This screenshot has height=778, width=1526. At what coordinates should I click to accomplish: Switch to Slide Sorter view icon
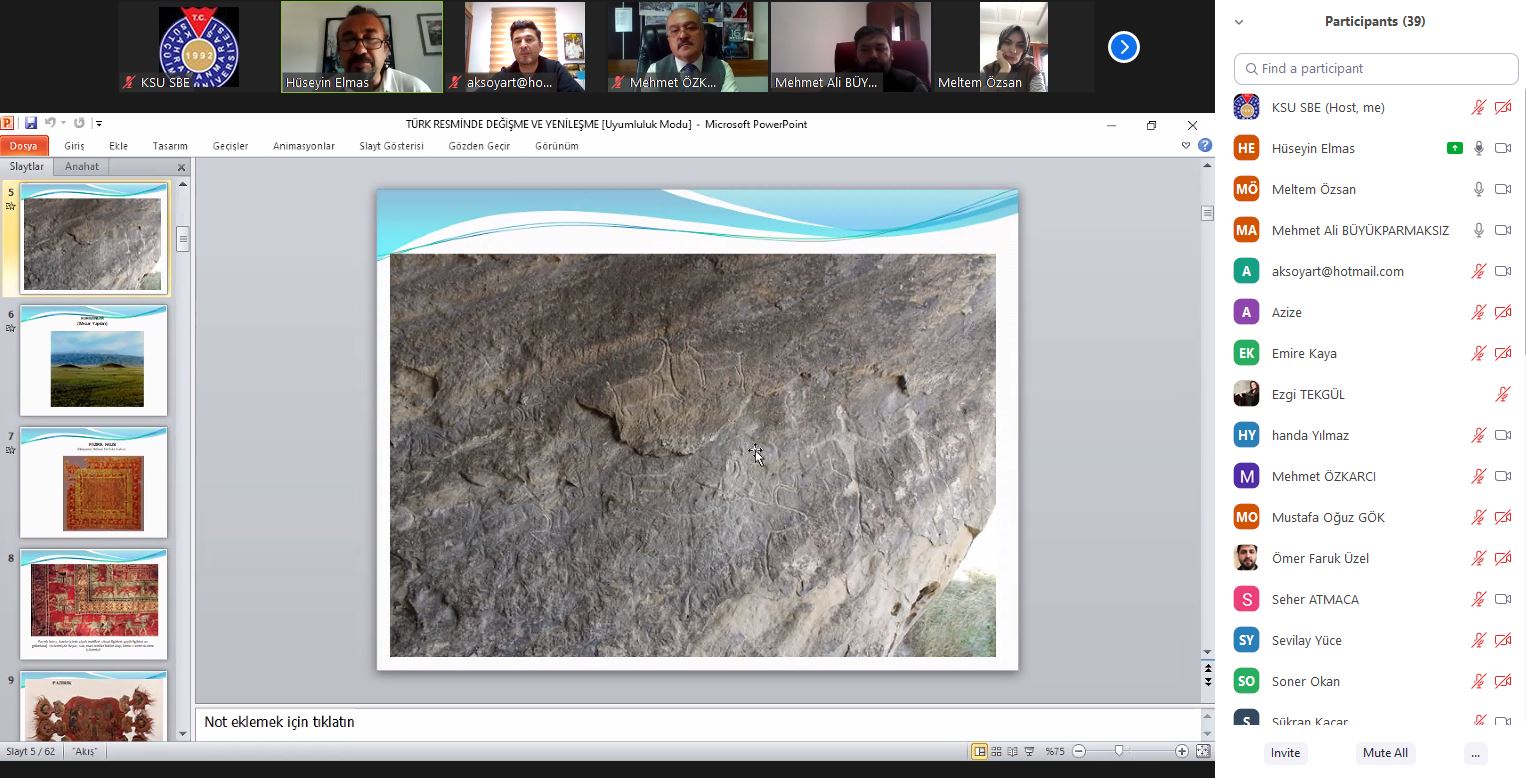click(x=997, y=751)
